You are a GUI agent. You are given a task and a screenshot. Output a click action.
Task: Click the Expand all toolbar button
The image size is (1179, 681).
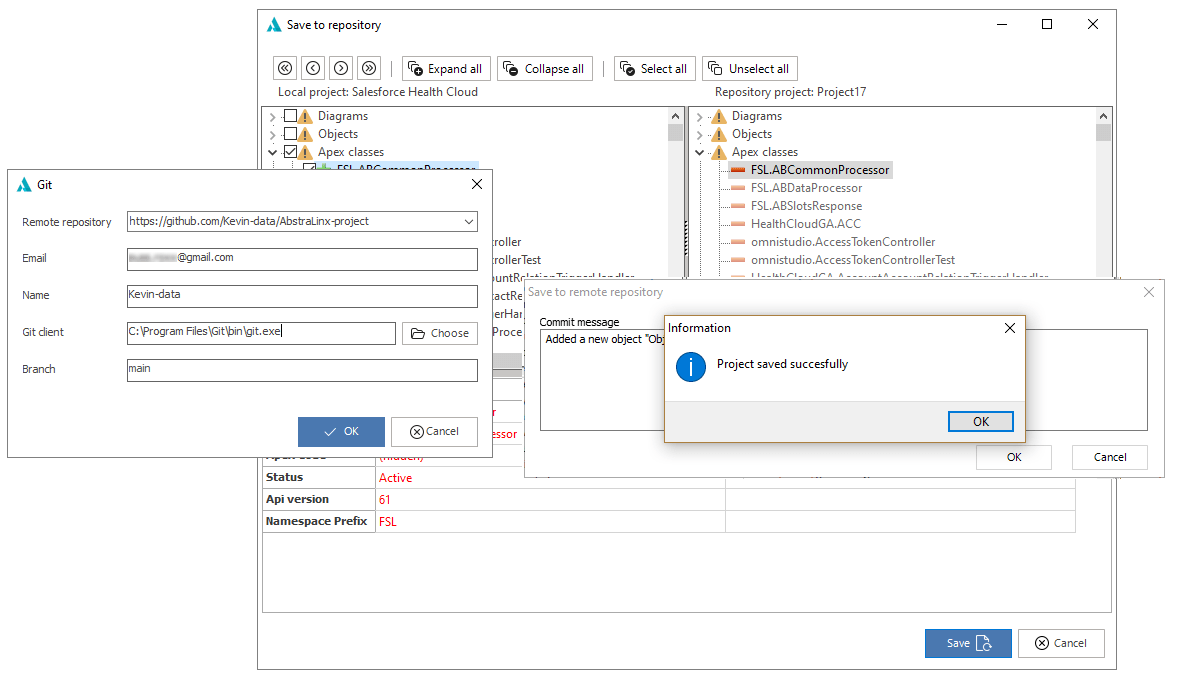[446, 68]
